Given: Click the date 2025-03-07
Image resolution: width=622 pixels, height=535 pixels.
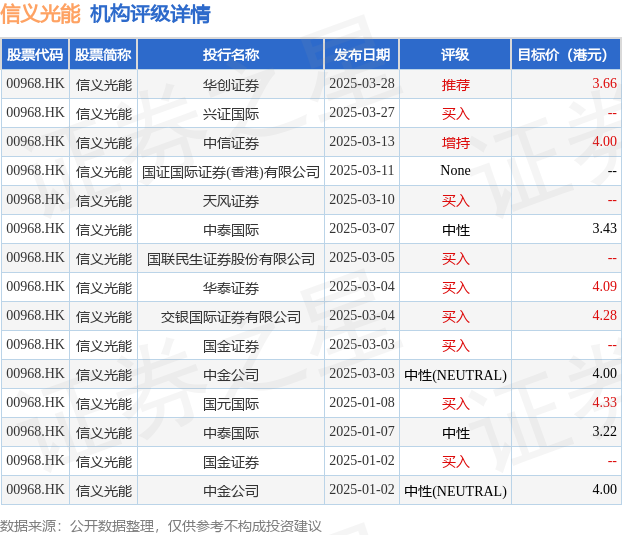Looking at the screenshot, I should pos(362,228).
